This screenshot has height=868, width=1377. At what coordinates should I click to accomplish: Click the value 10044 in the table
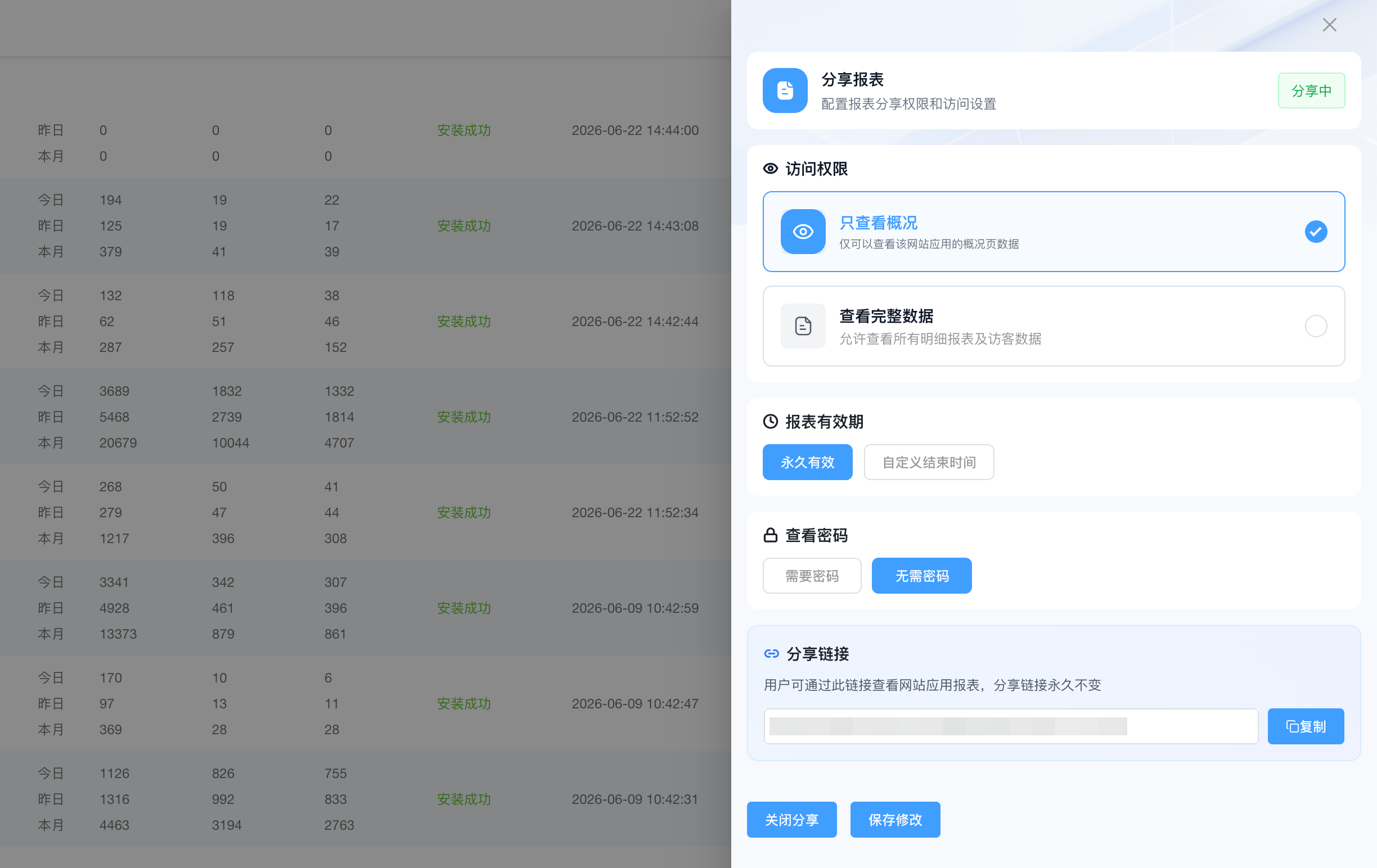(231, 442)
